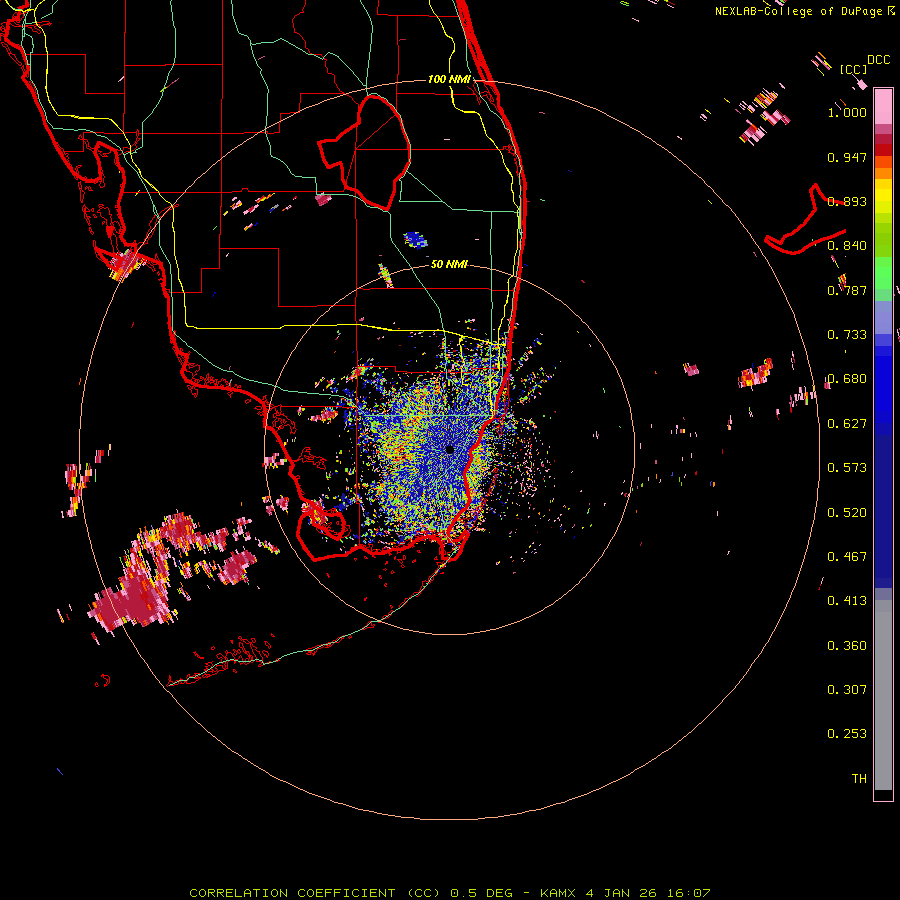
Task: Pick the yellow color bar segment
Action: [883, 197]
